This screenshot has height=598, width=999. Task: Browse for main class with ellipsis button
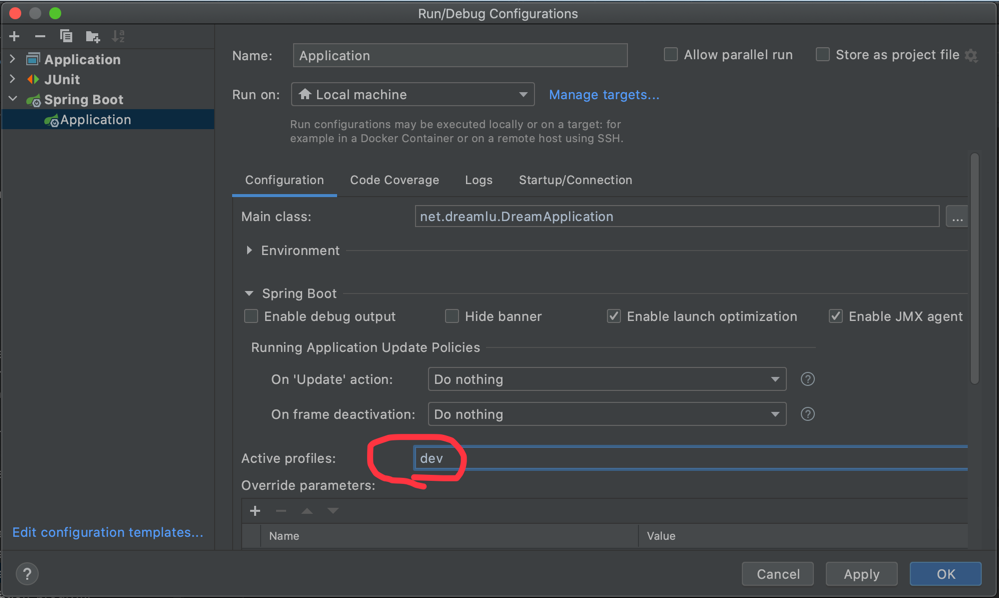click(x=957, y=217)
